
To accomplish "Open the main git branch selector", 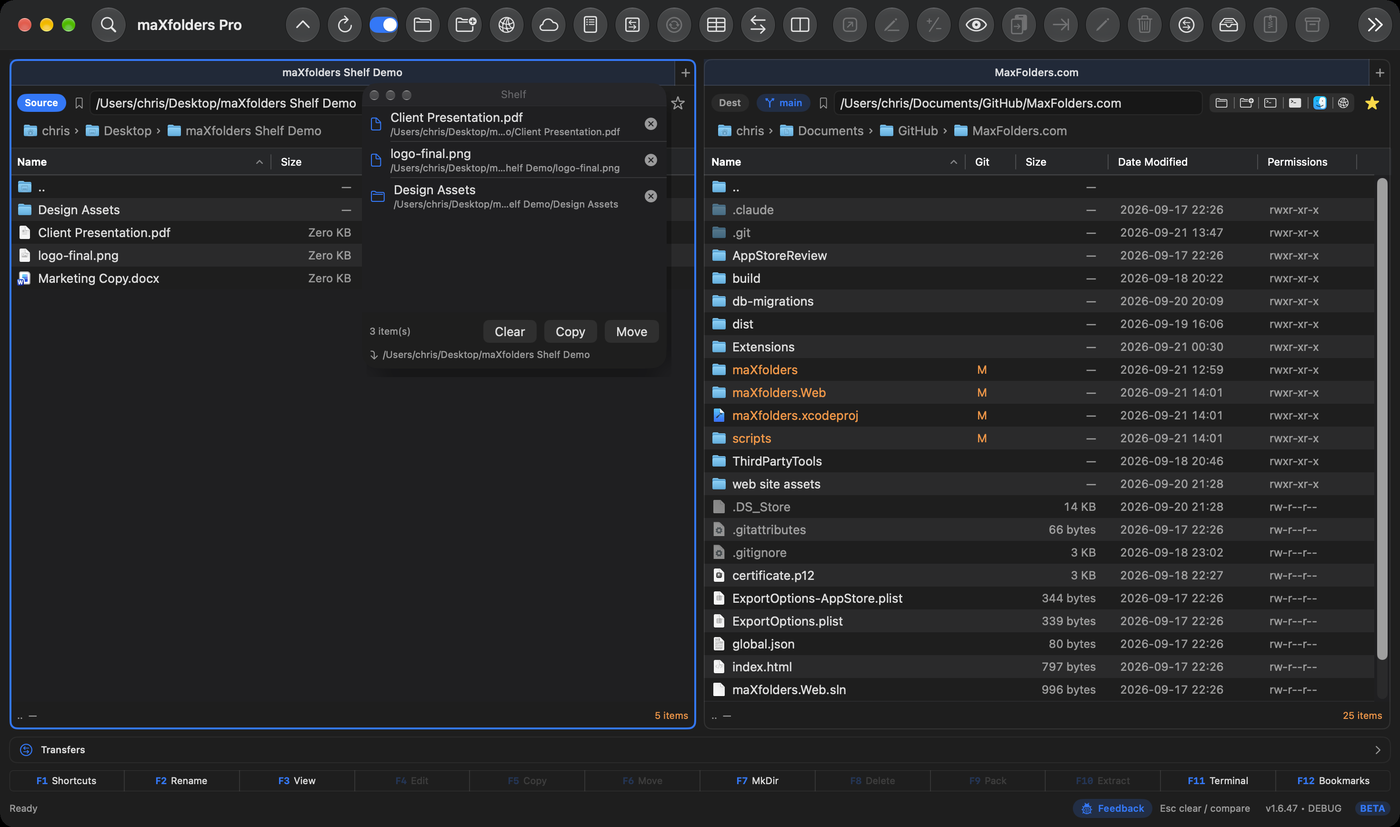I will [783, 103].
